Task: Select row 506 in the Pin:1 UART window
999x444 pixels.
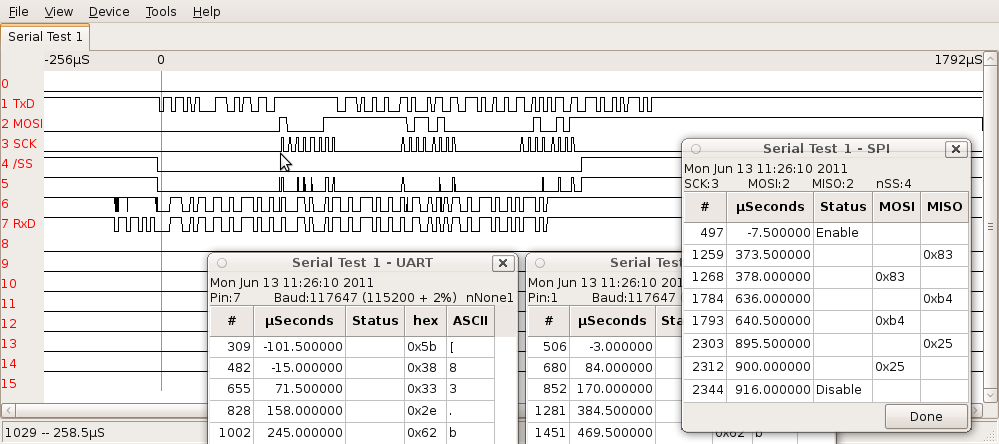Action: click(x=605, y=347)
